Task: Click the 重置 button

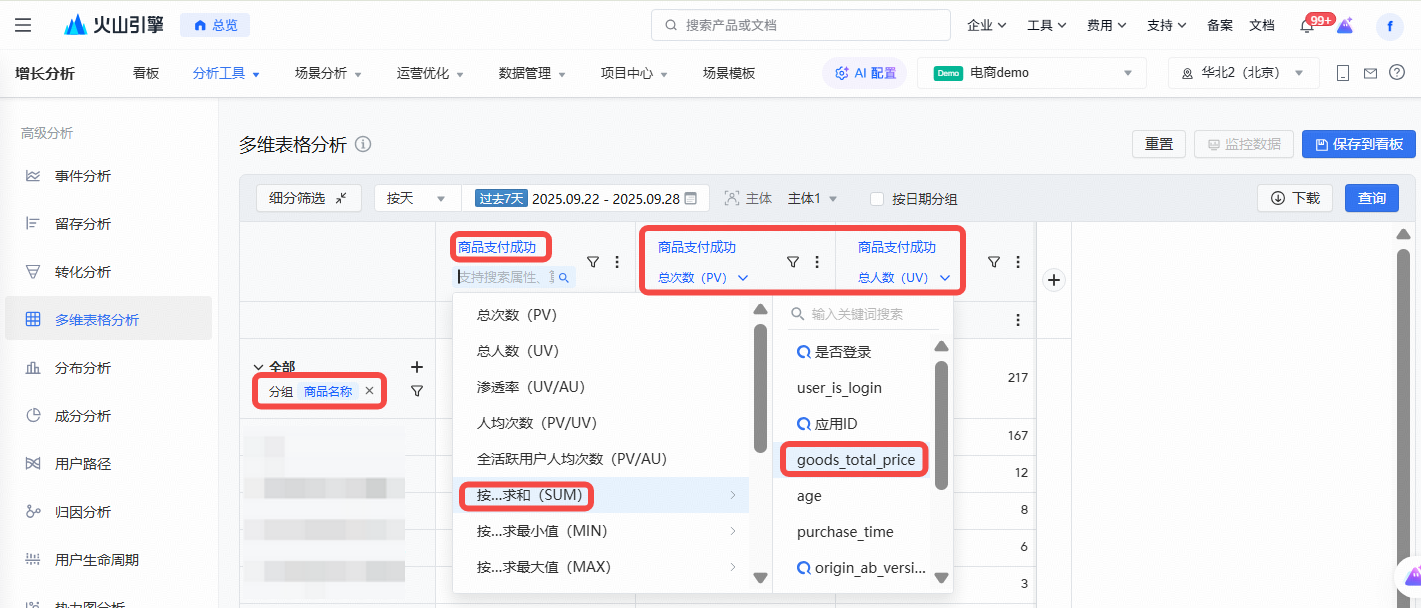Action: (1159, 144)
